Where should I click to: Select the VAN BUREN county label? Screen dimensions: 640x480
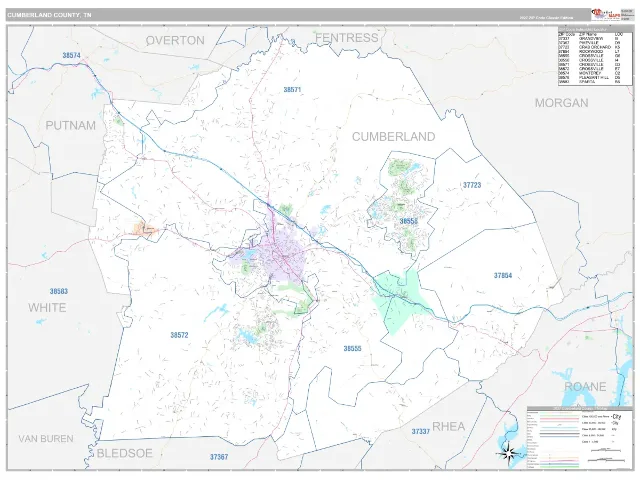46,439
